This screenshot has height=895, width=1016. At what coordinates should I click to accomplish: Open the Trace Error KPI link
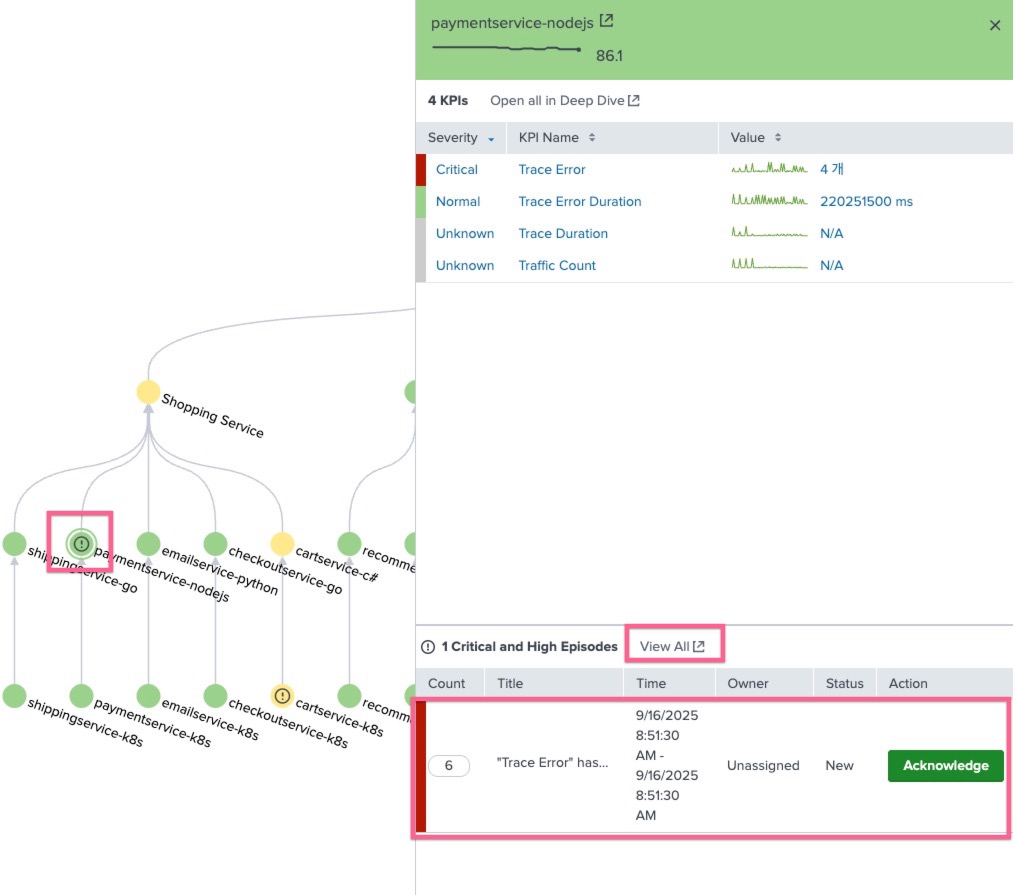pyautogui.click(x=551, y=169)
